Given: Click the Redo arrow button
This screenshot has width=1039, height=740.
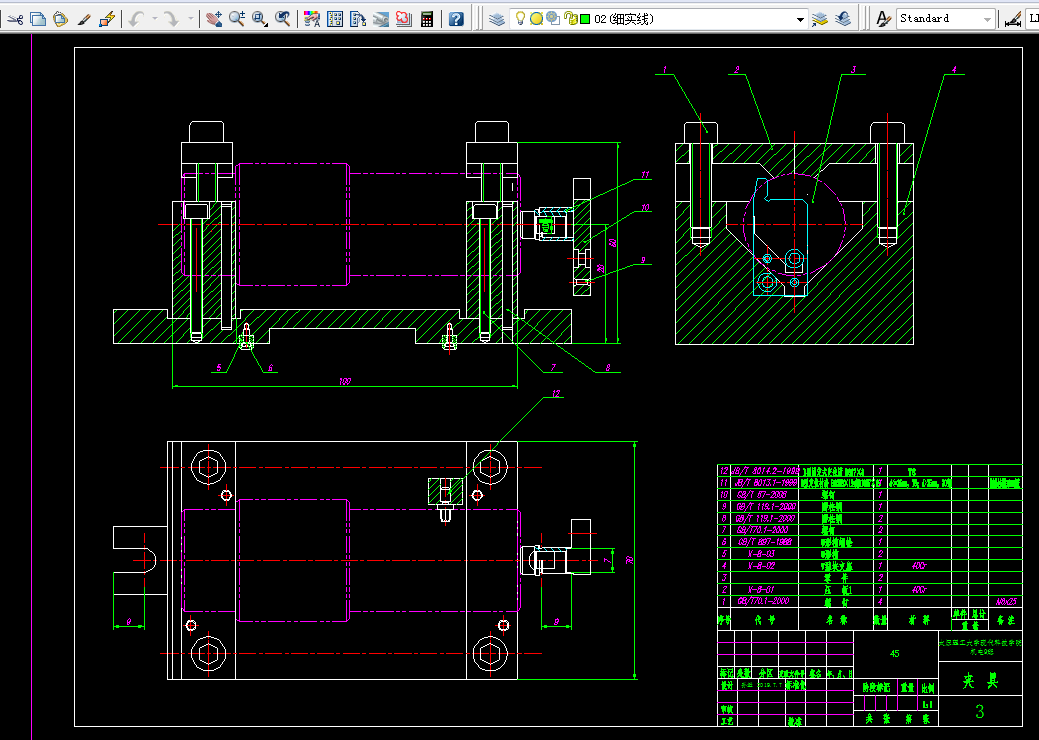Looking at the screenshot, I should tap(172, 19).
